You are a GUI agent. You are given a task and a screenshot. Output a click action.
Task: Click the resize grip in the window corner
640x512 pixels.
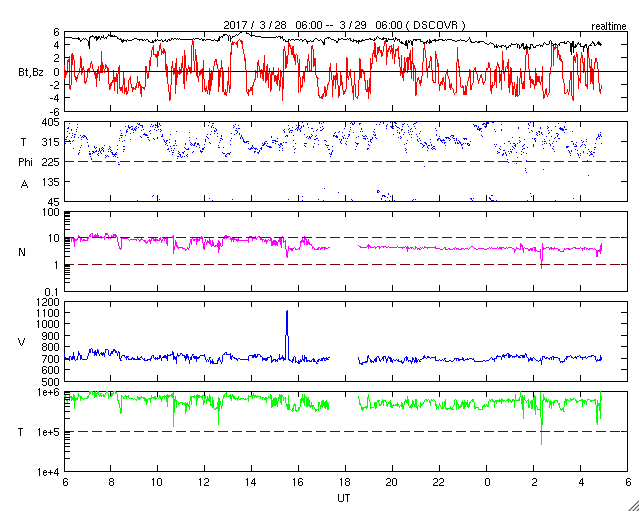[x=634, y=506]
